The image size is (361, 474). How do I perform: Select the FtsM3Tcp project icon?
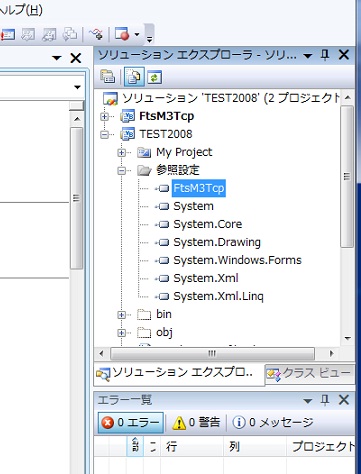127,116
